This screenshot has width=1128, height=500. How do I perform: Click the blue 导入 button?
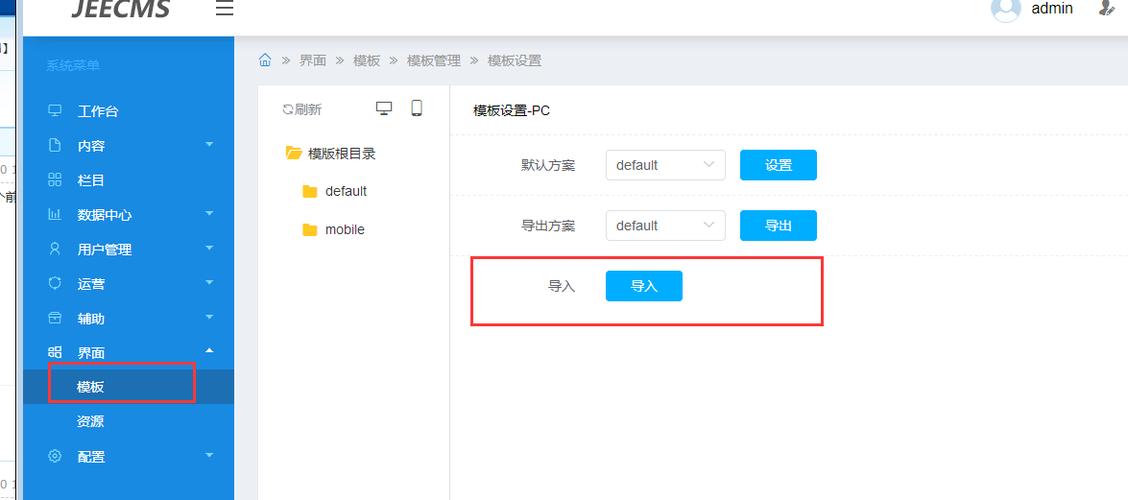click(x=644, y=286)
